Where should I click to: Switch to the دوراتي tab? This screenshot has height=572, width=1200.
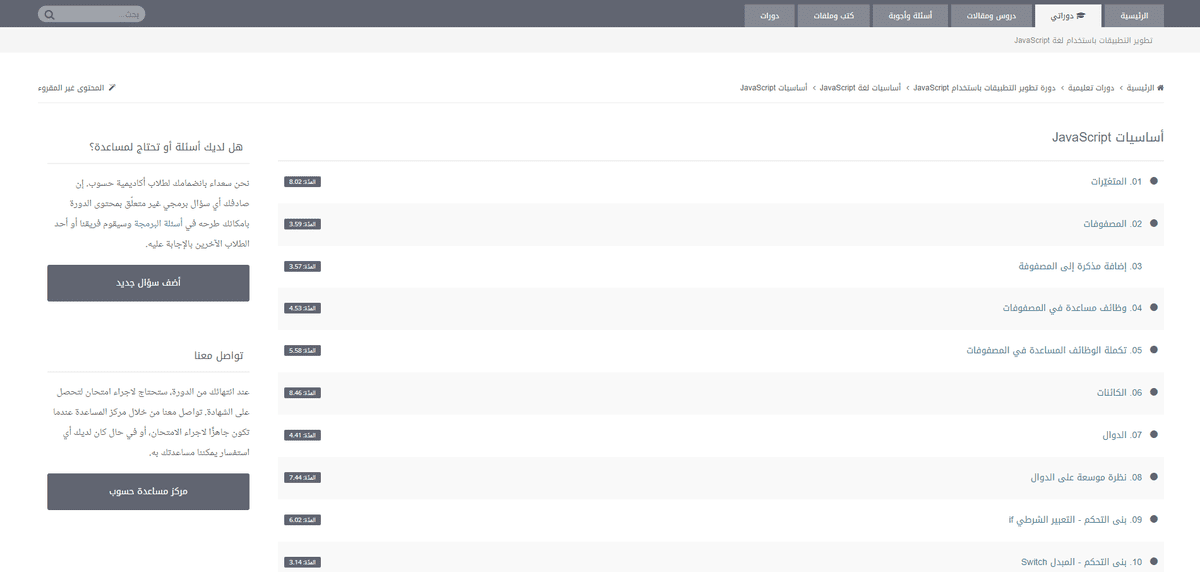pyautogui.click(x=1068, y=16)
